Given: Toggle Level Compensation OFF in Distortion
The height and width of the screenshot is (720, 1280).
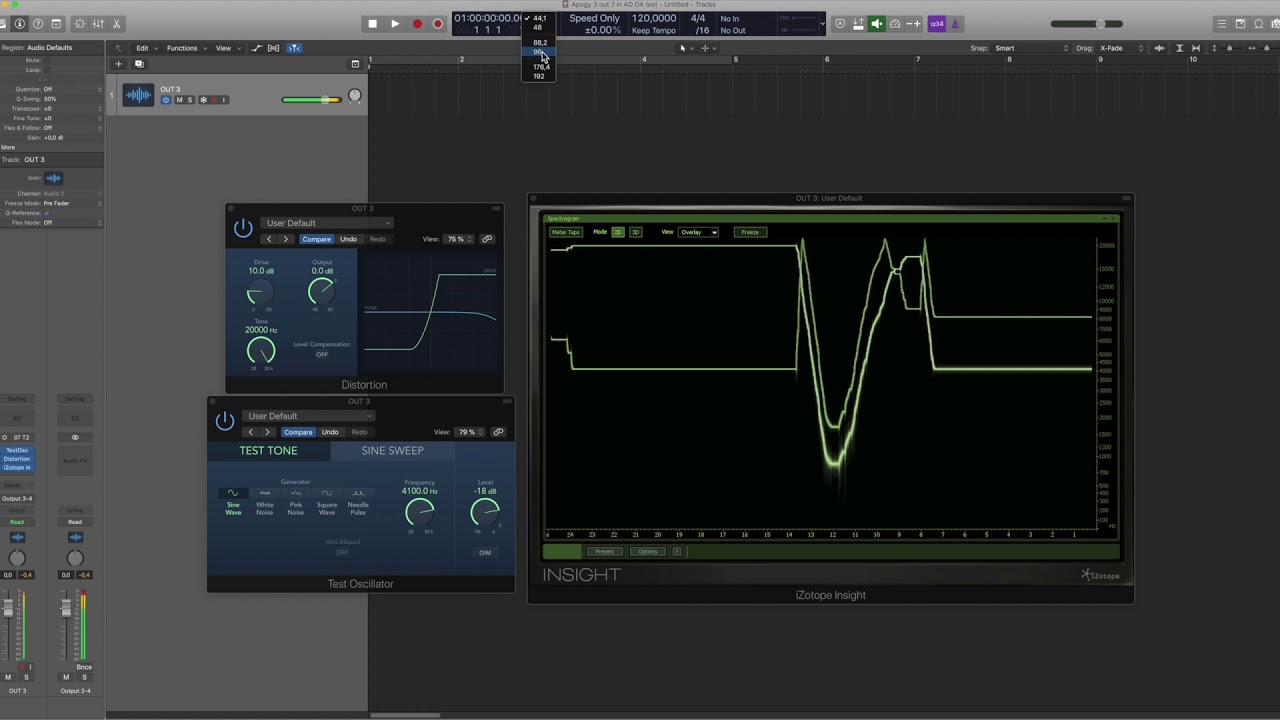Looking at the screenshot, I should pos(321,354).
